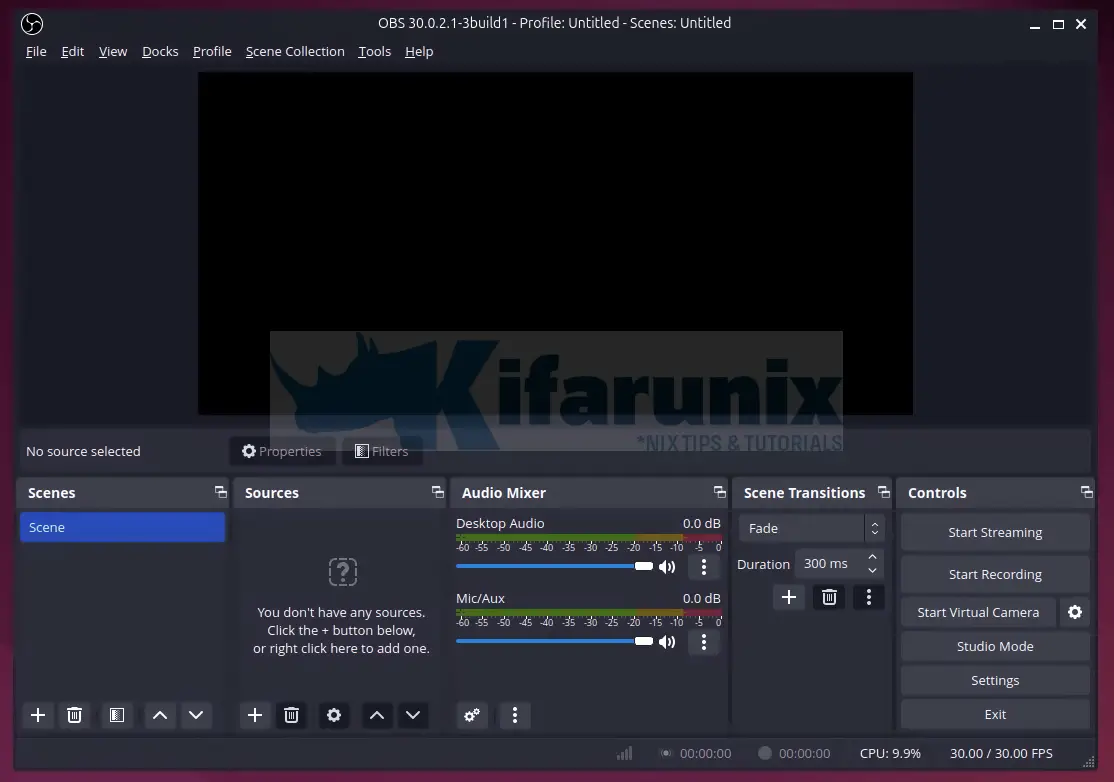Click Start Recording button
1114x782 pixels.
coord(994,574)
